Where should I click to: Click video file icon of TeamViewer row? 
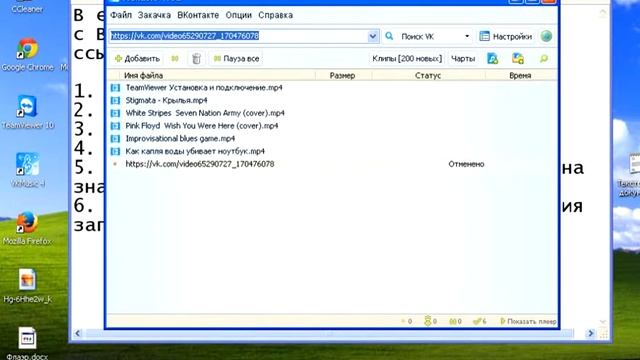pyautogui.click(x=116, y=88)
